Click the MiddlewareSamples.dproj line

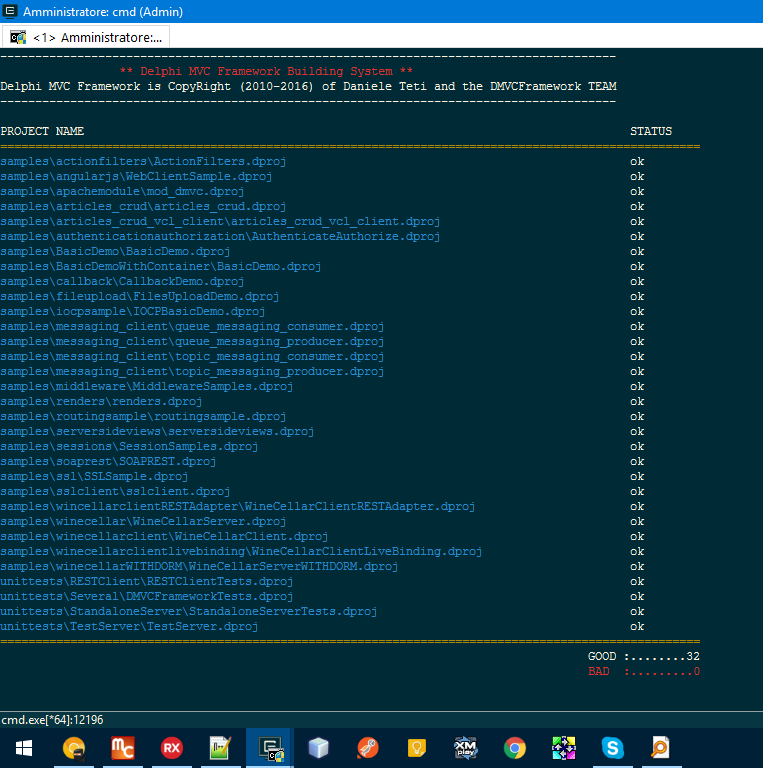coord(146,386)
